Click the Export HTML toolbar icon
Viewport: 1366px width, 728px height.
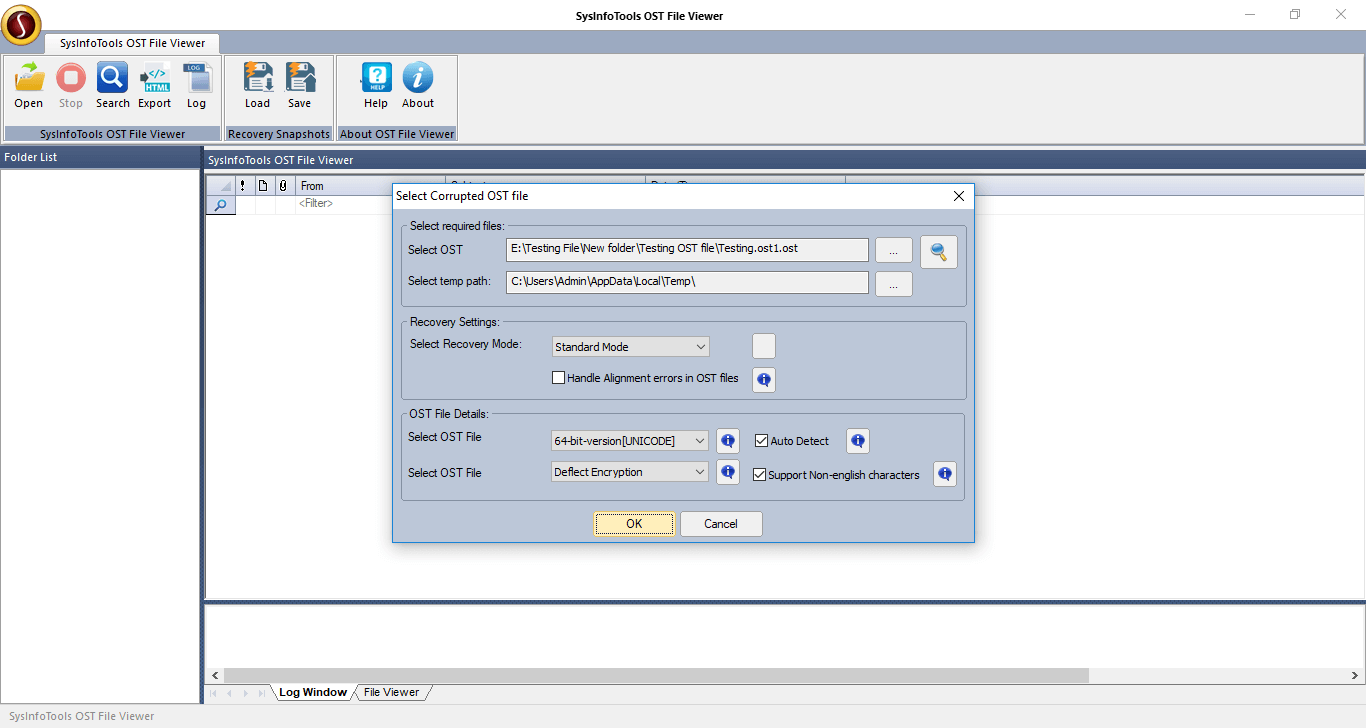pyautogui.click(x=155, y=79)
